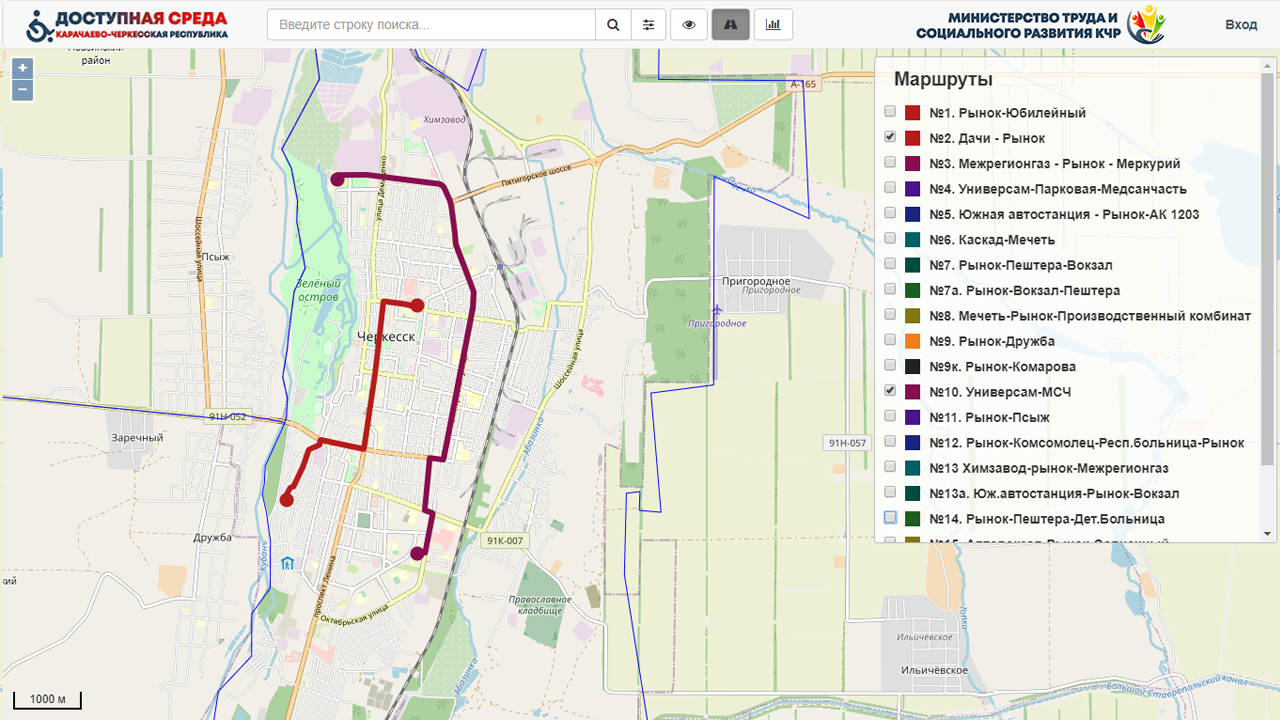
Task: Click the Ministry of Labour emblem
Action: 1146,25
